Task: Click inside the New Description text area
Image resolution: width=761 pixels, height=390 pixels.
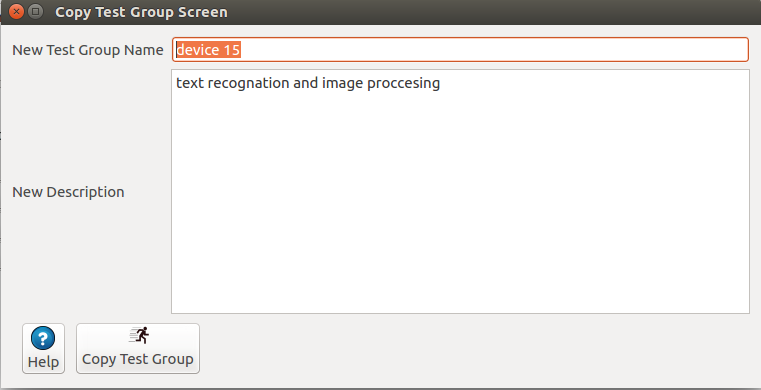Action: 460,191
